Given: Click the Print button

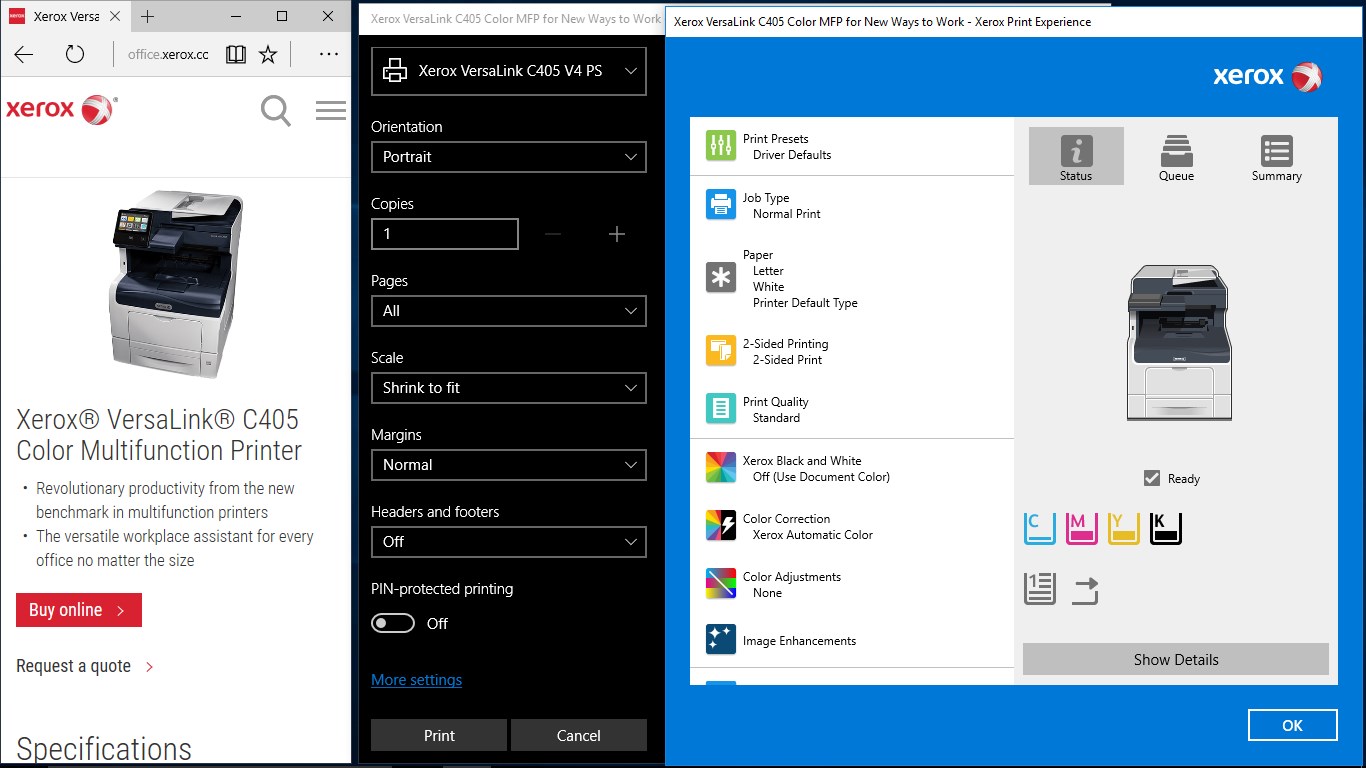Looking at the screenshot, I should pos(439,735).
